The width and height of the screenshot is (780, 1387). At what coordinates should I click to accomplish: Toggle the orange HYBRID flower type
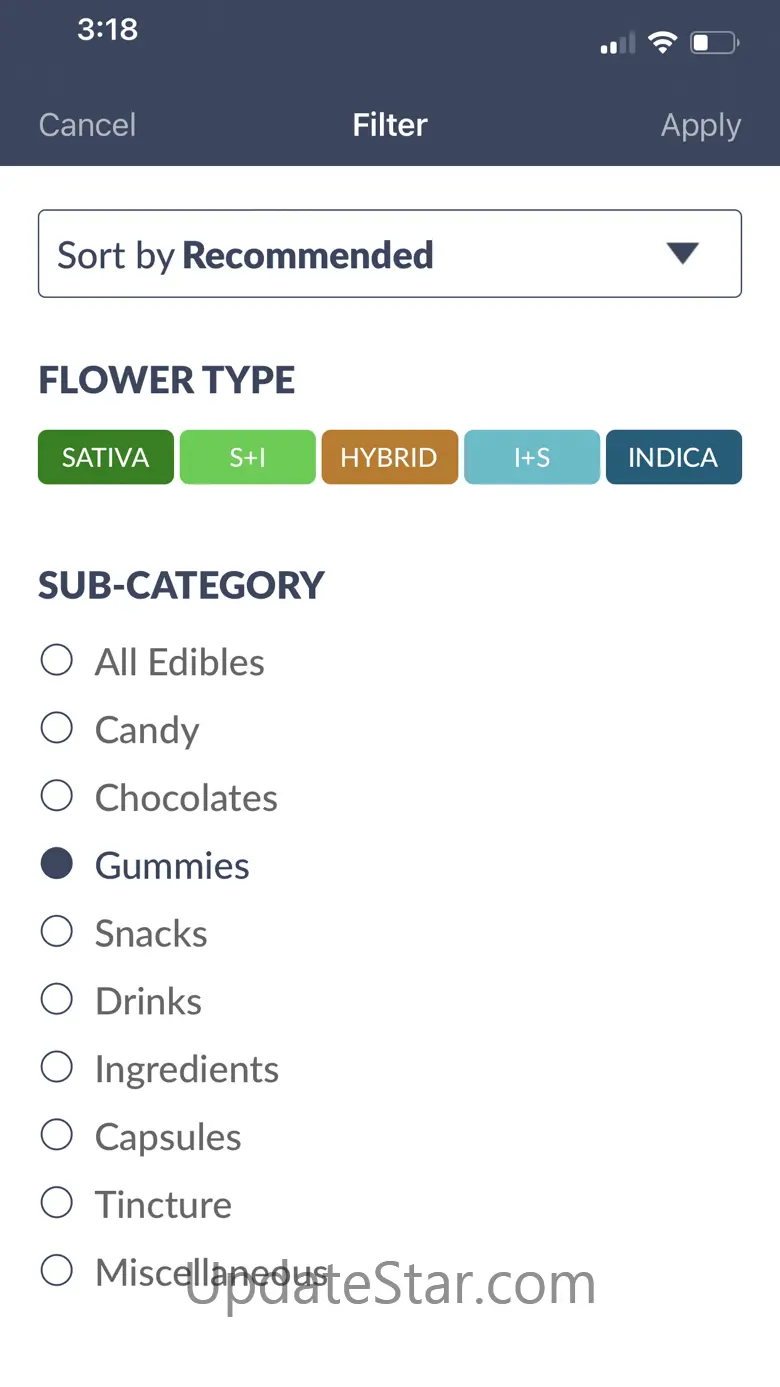[389, 457]
